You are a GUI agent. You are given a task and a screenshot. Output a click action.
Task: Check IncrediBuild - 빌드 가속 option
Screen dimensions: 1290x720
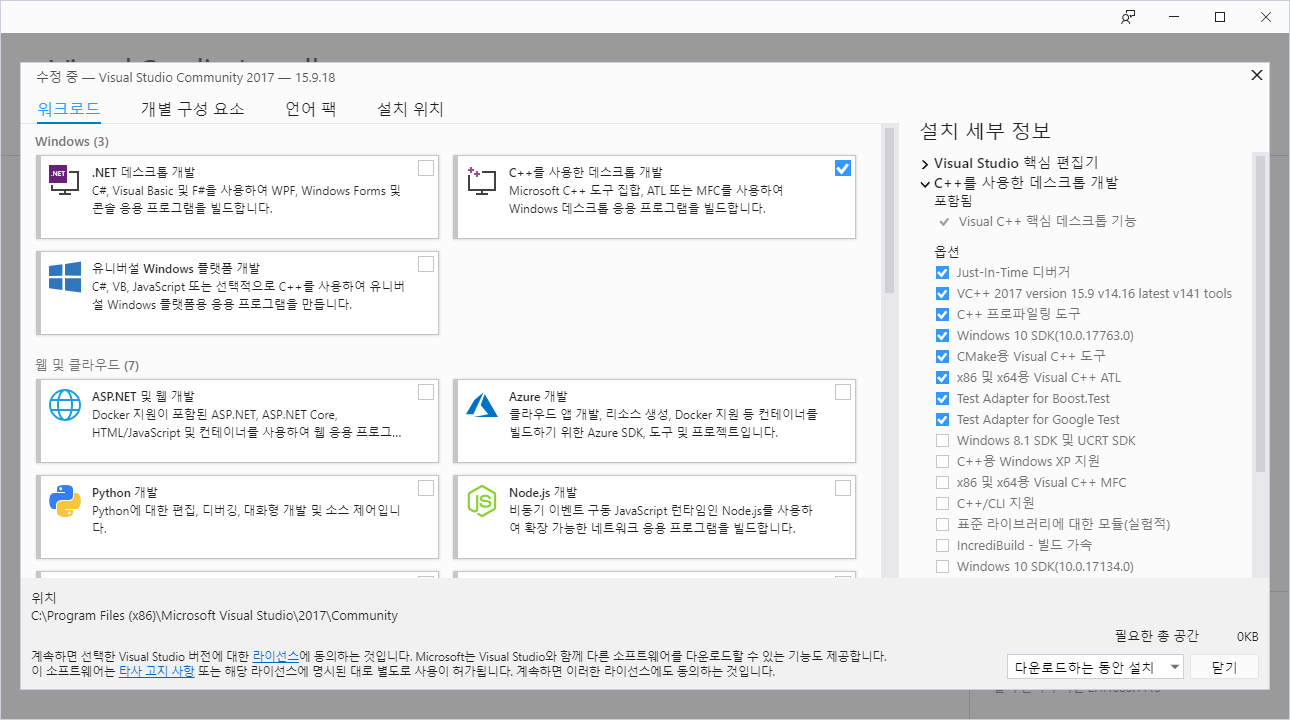[x=942, y=546]
